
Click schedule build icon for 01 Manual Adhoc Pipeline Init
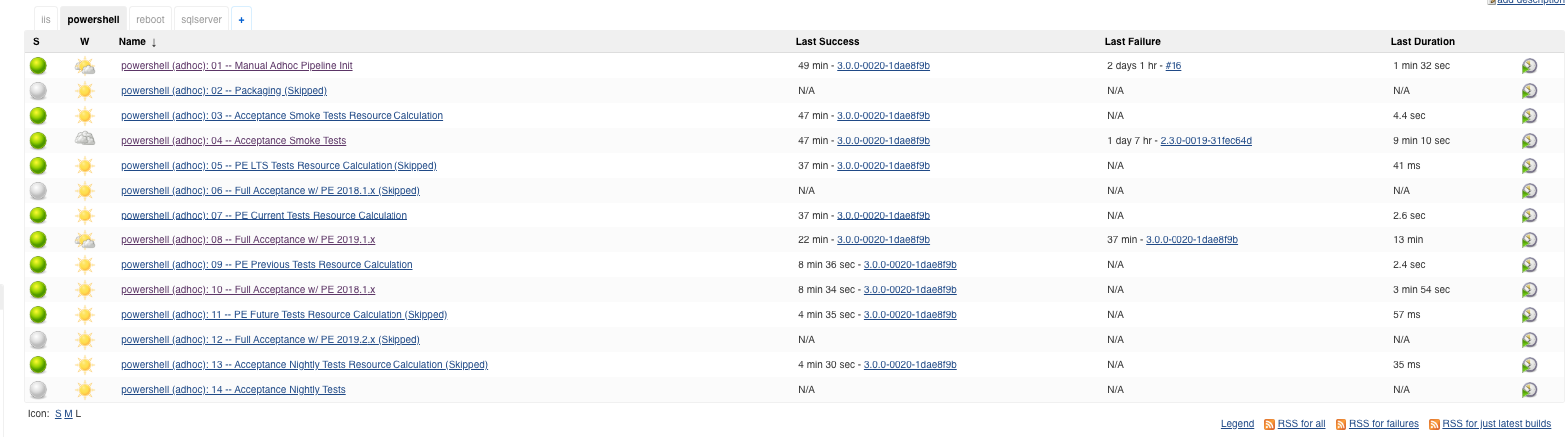click(1529, 66)
